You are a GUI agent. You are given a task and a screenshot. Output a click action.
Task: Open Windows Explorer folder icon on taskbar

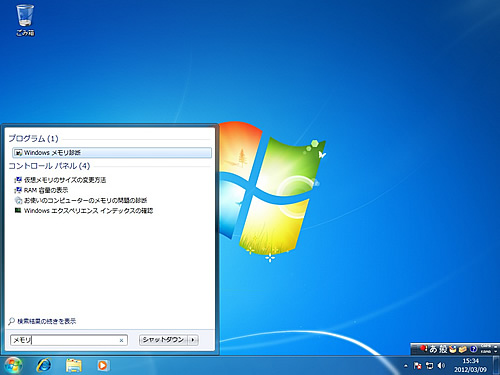point(74,365)
